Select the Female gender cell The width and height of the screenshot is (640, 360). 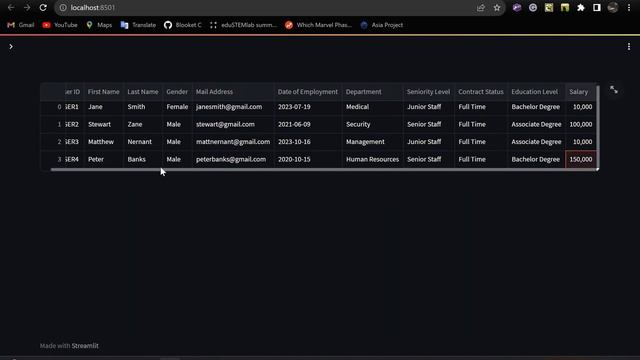click(177, 107)
